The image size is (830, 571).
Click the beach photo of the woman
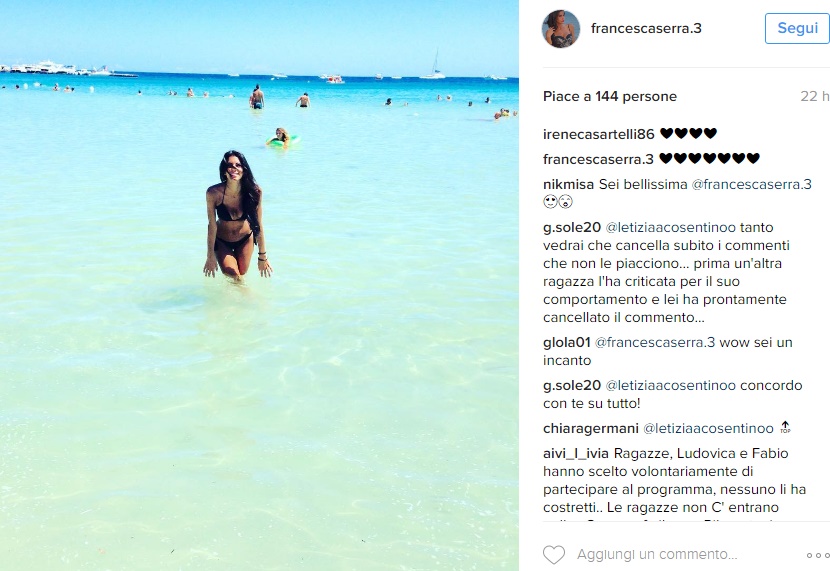point(259,285)
